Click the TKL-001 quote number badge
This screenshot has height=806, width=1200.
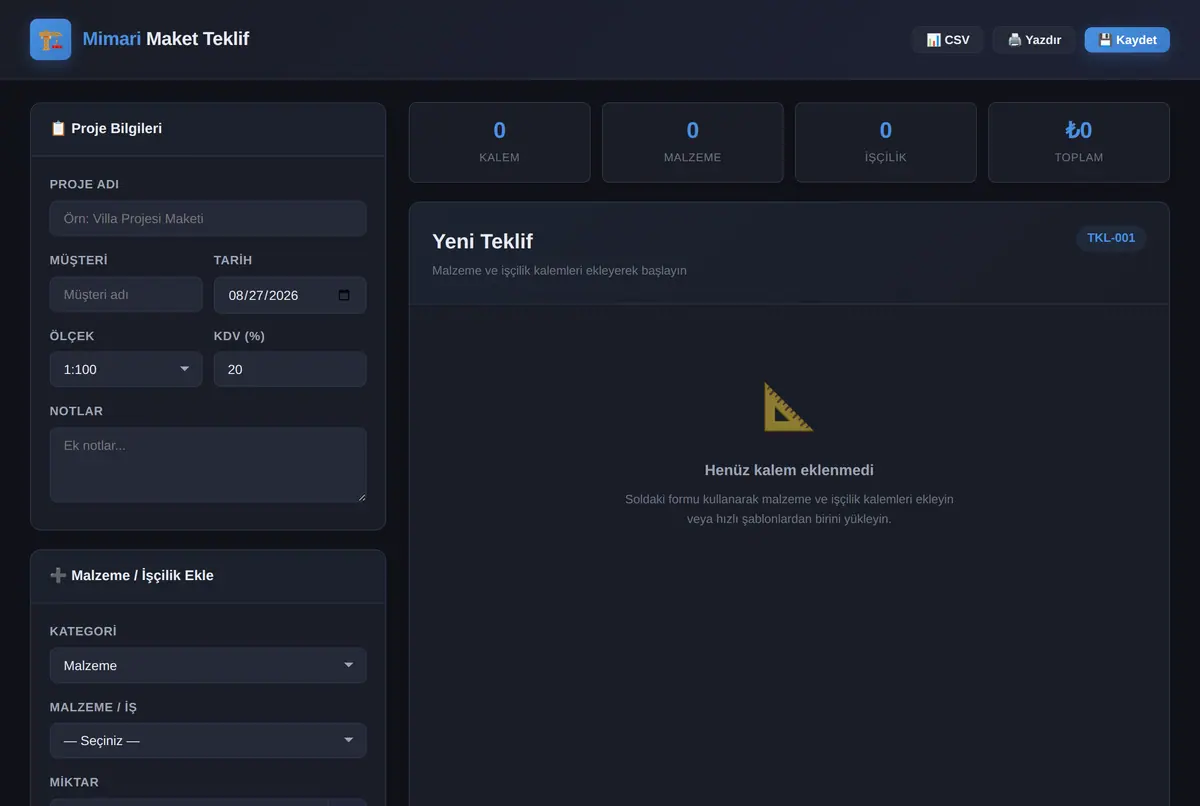point(1111,238)
